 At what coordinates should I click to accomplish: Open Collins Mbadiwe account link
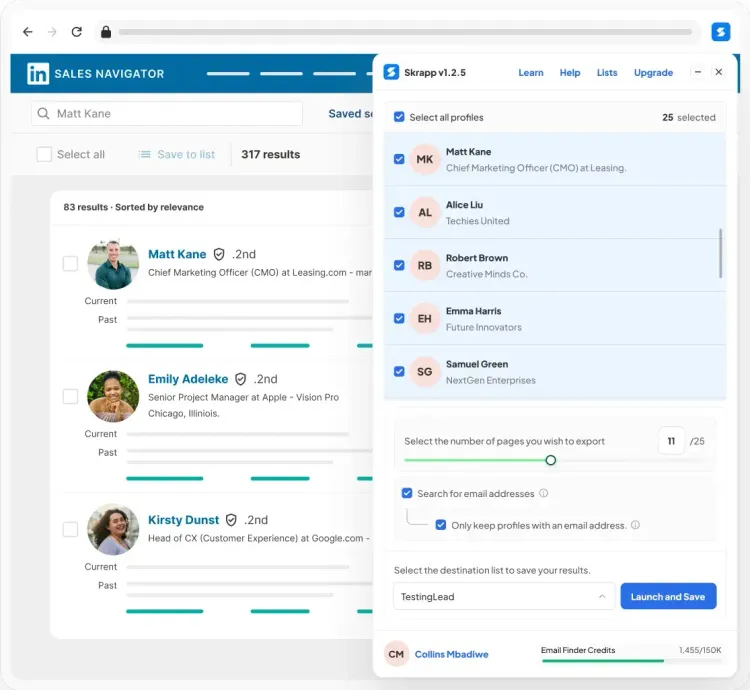point(452,654)
